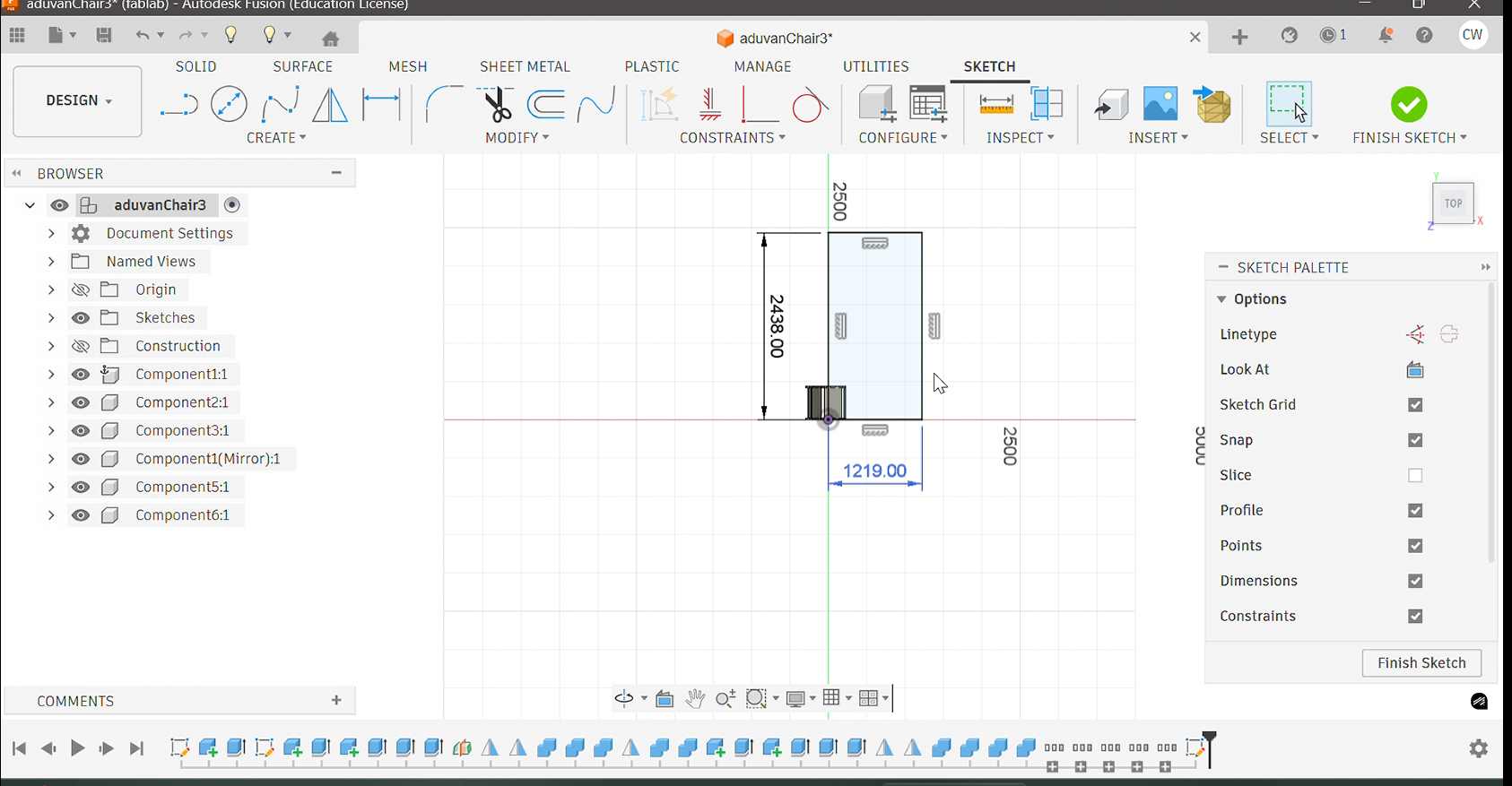Apply the Horizontal/Vertical constraint

coord(709,105)
